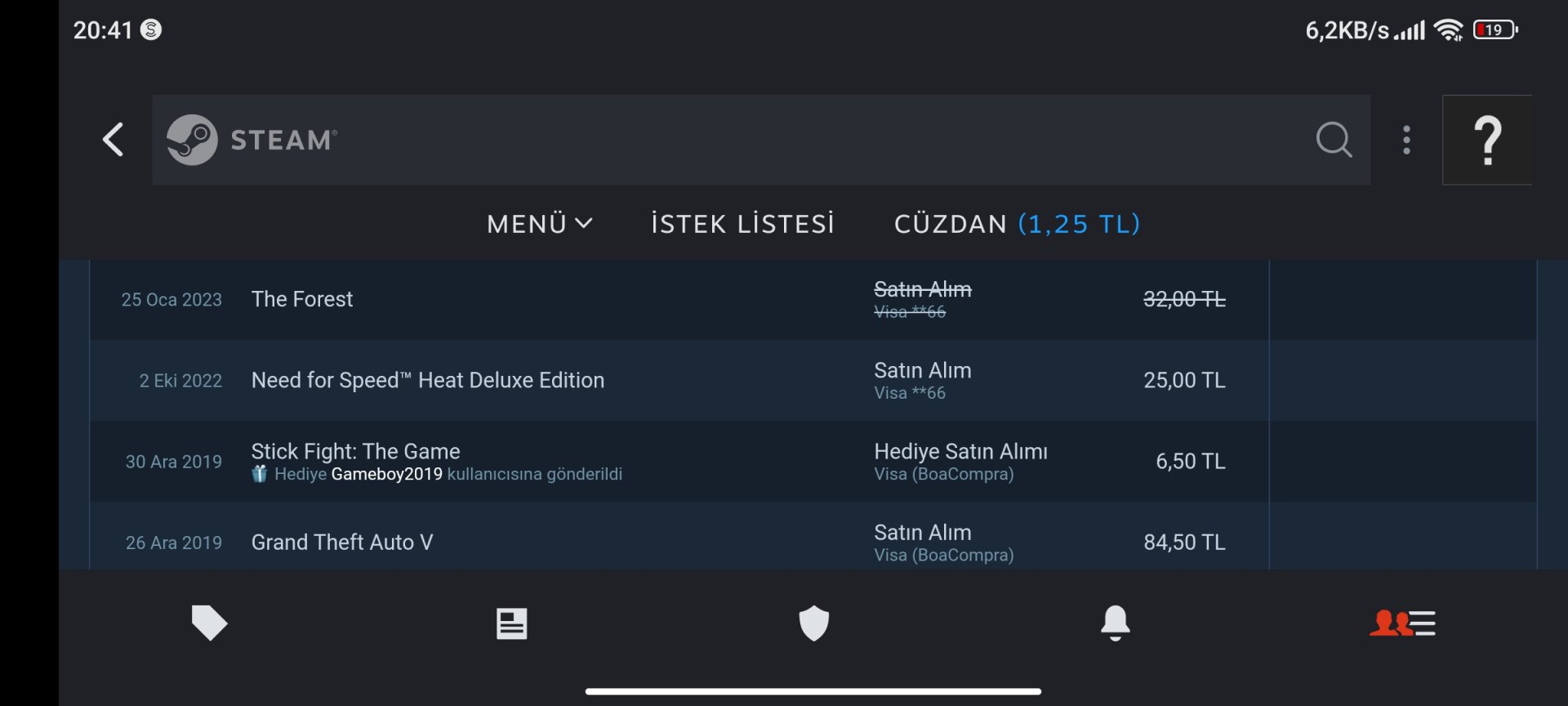The width and height of the screenshot is (1568, 706).
Task: Tap the back arrow icon
Action: point(114,140)
